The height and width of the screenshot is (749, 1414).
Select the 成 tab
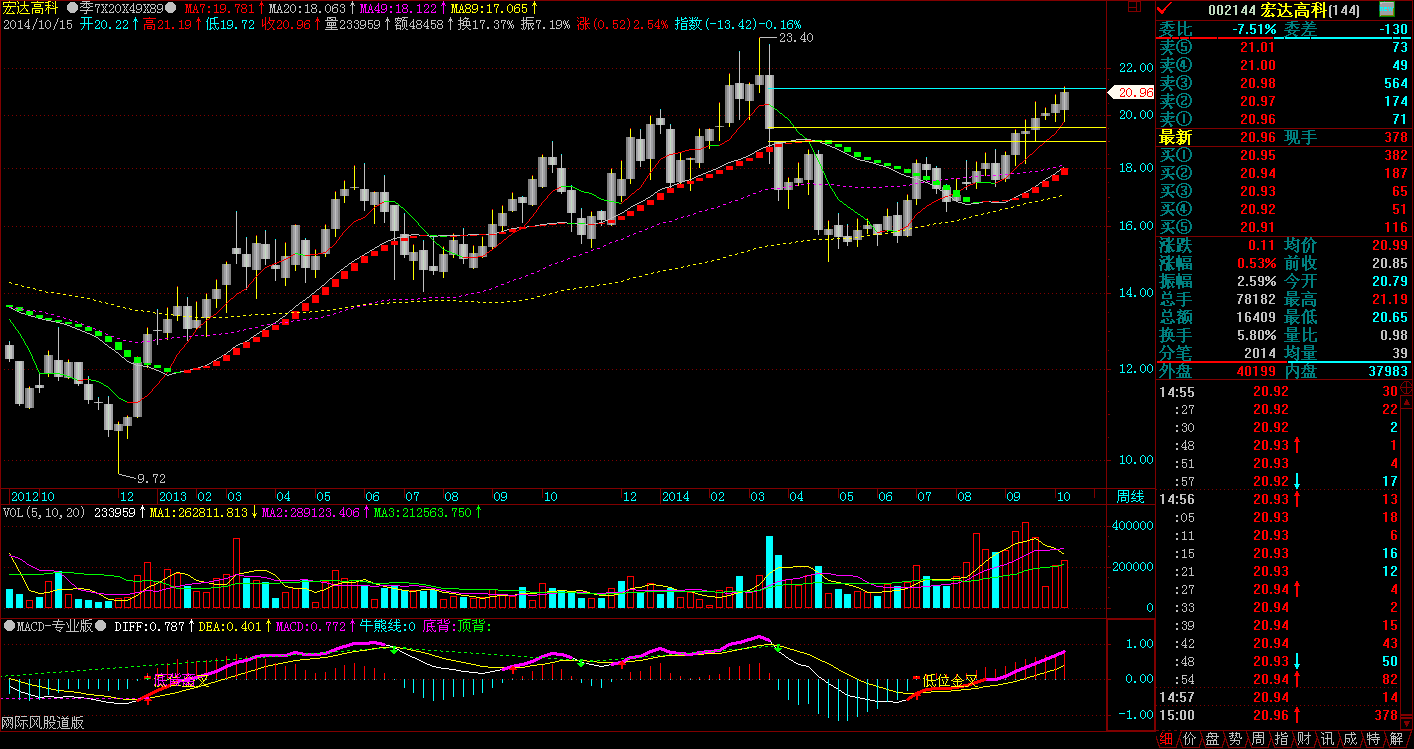coord(1351,739)
